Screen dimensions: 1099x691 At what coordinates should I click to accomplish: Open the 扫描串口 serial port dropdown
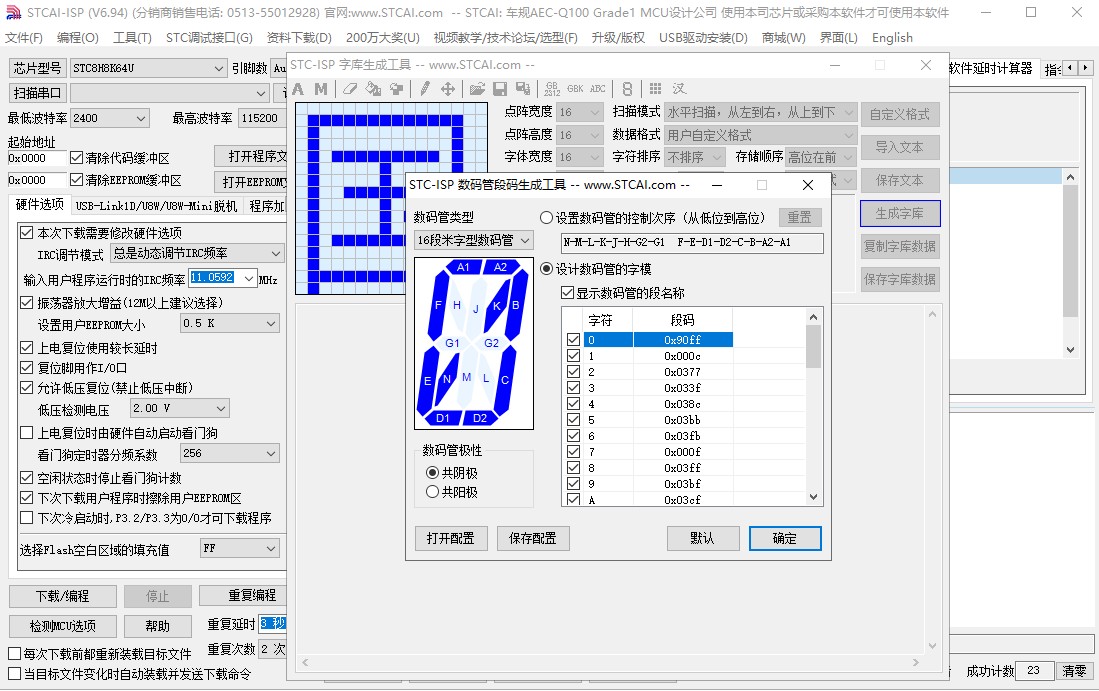[x=170, y=93]
